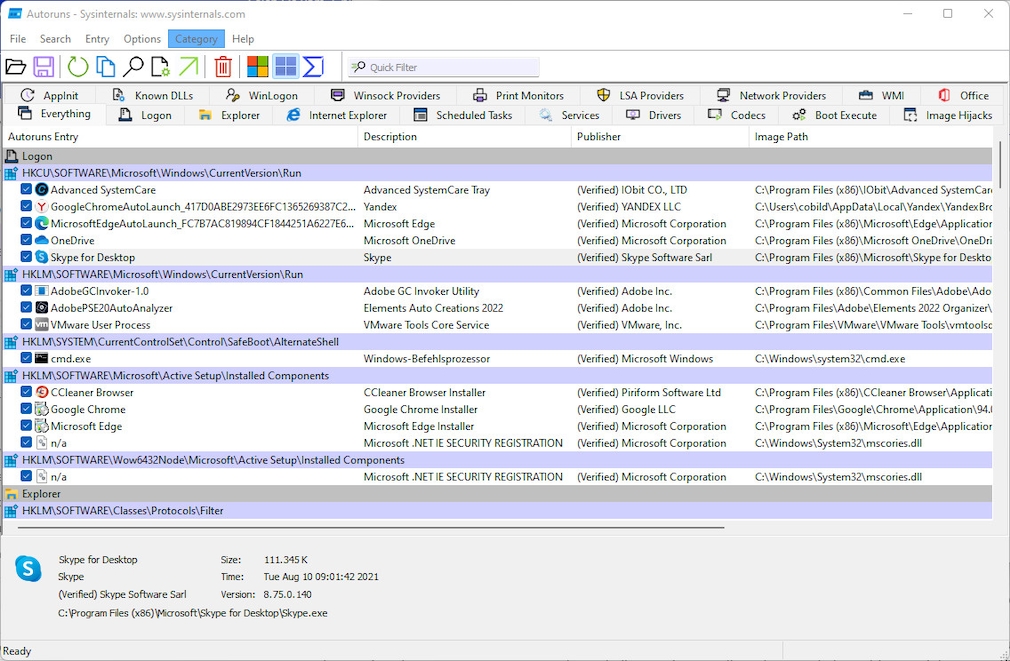Screen dimensions: 1010x661
Task: Open the Find search icon in the toolbar
Action: tap(134, 66)
